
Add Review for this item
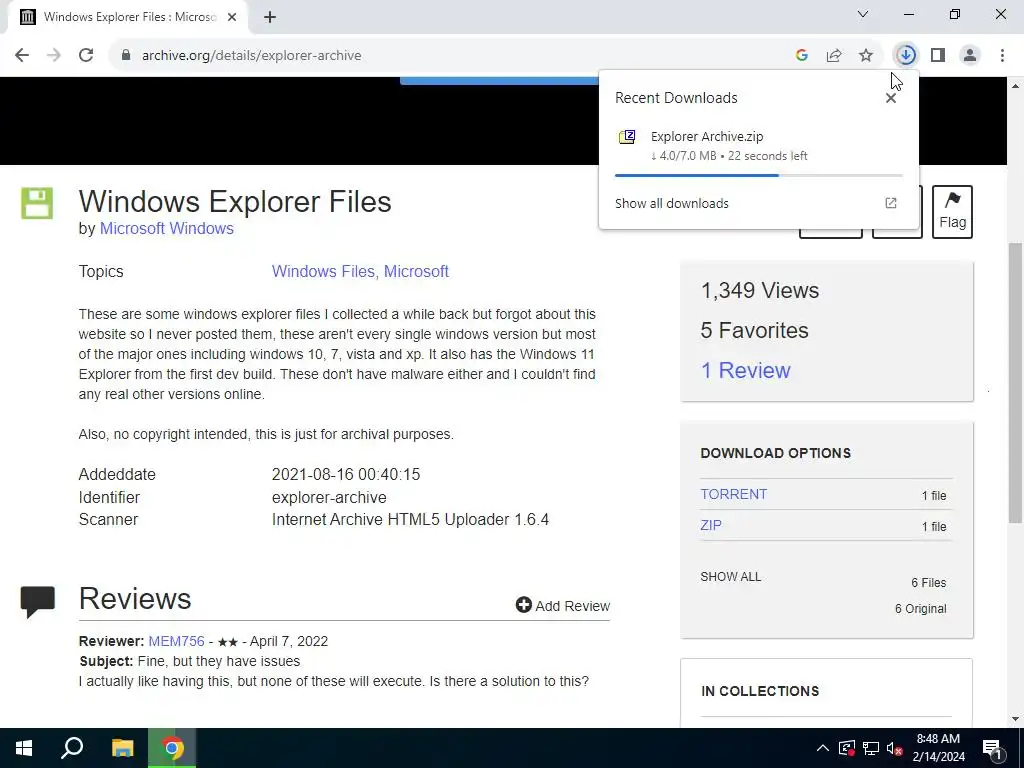point(562,605)
